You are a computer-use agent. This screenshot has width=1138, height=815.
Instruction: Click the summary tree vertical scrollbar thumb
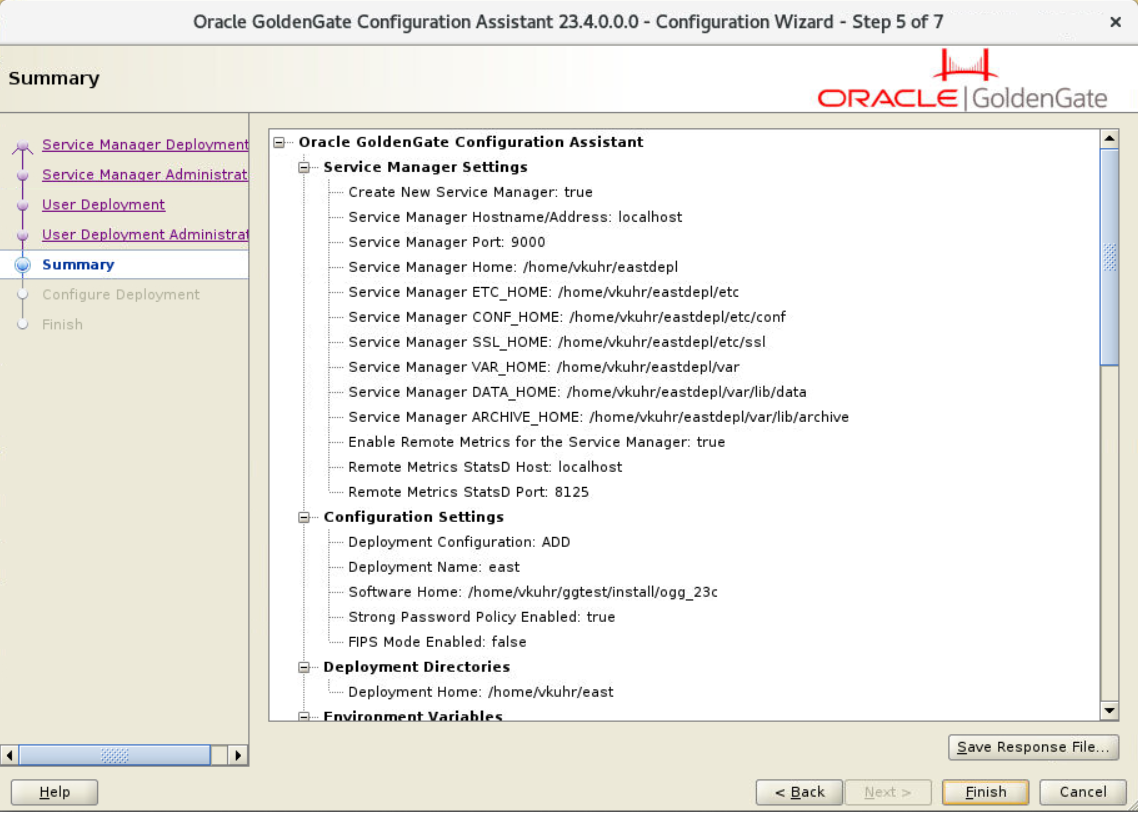pyautogui.click(x=1109, y=257)
